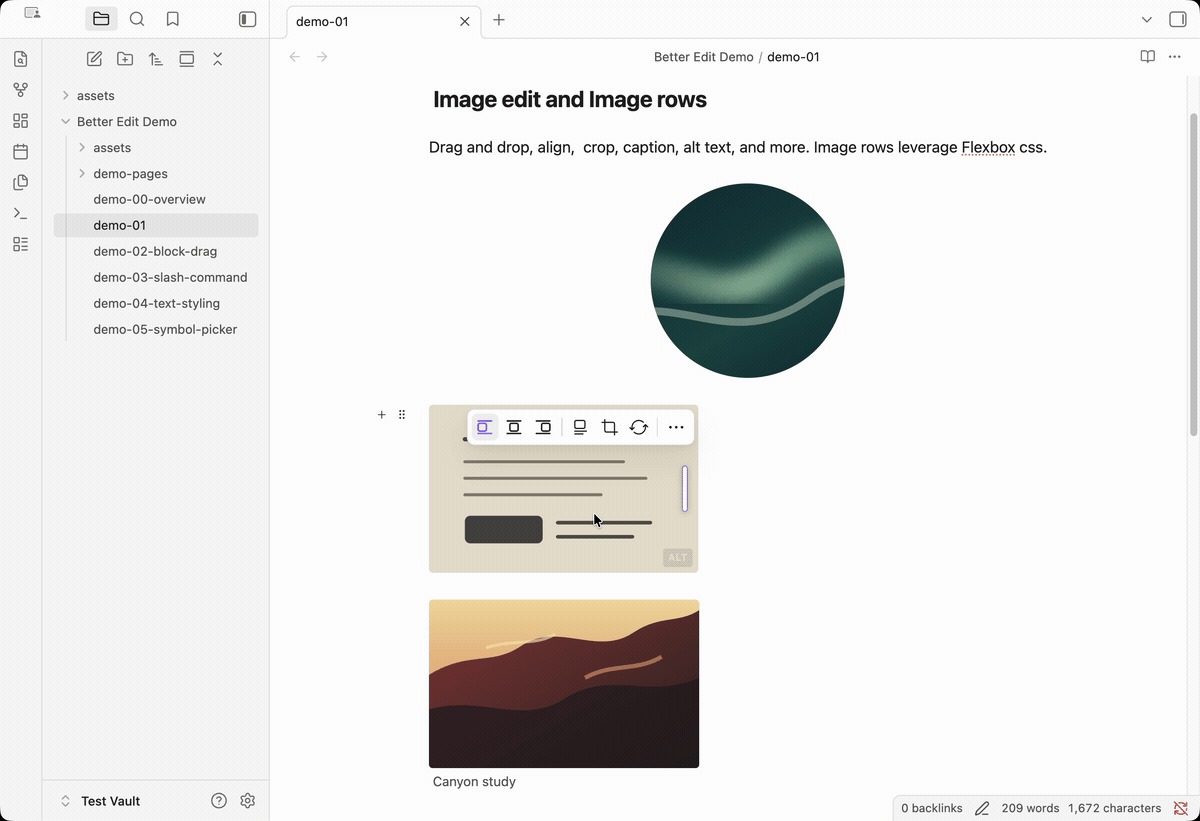Align image center in image toolbar
Image resolution: width=1200 pixels, height=821 pixels.
pos(514,427)
